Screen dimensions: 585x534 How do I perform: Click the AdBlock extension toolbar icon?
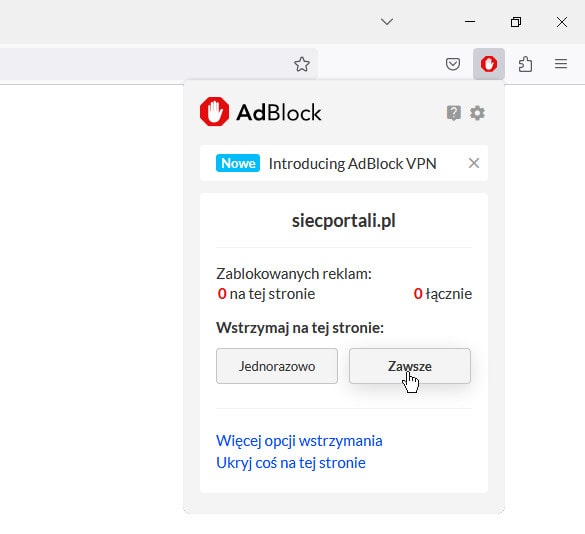pos(489,64)
